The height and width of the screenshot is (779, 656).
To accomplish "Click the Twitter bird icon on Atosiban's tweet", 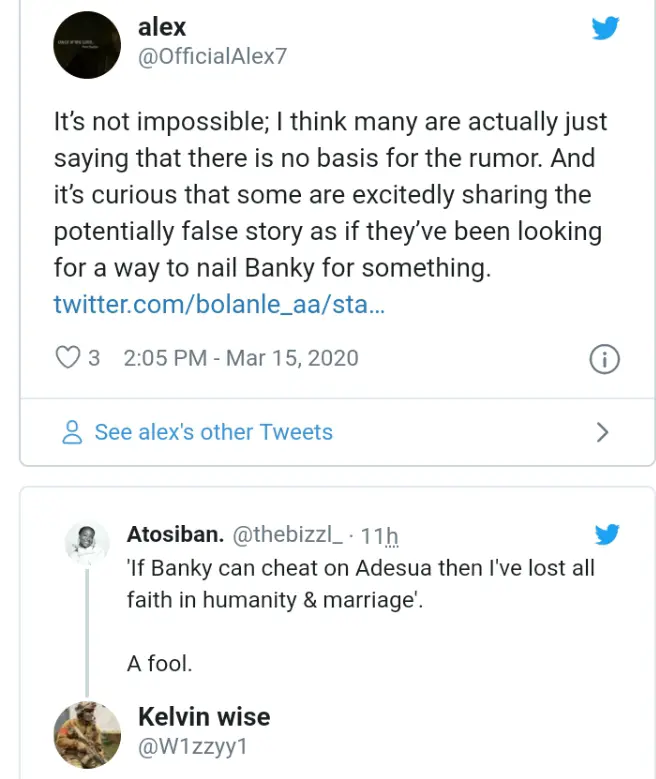I will click(607, 534).
